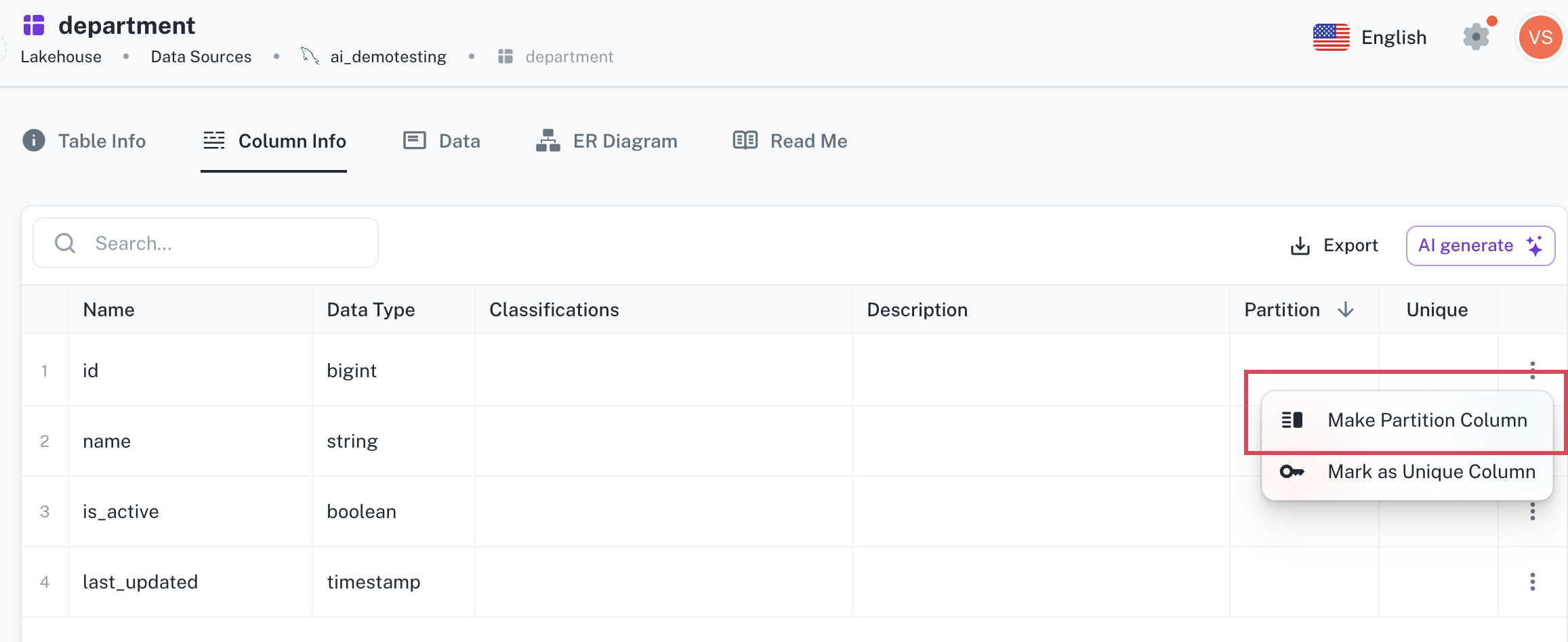Image resolution: width=1568 pixels, height=642 pixels.
Task: Click the Read Me book icon
Action: point(745,140)
